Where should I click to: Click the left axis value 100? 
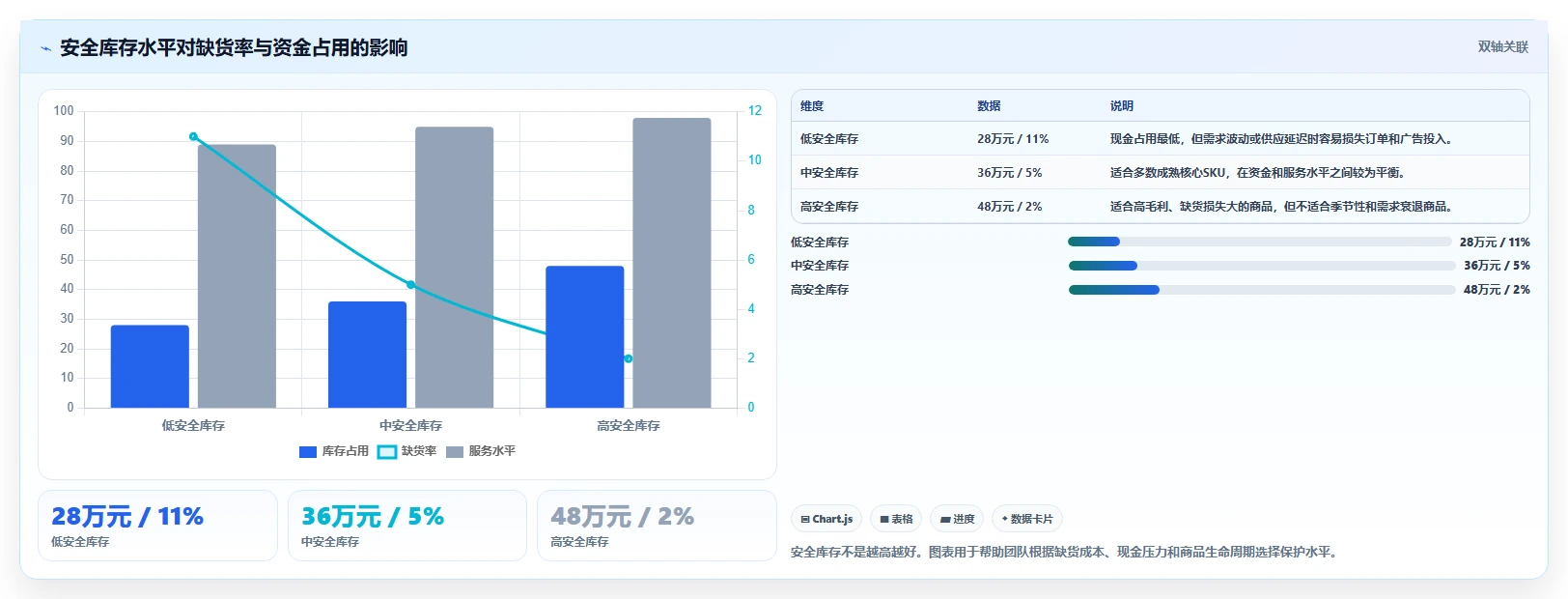point(64,111)
